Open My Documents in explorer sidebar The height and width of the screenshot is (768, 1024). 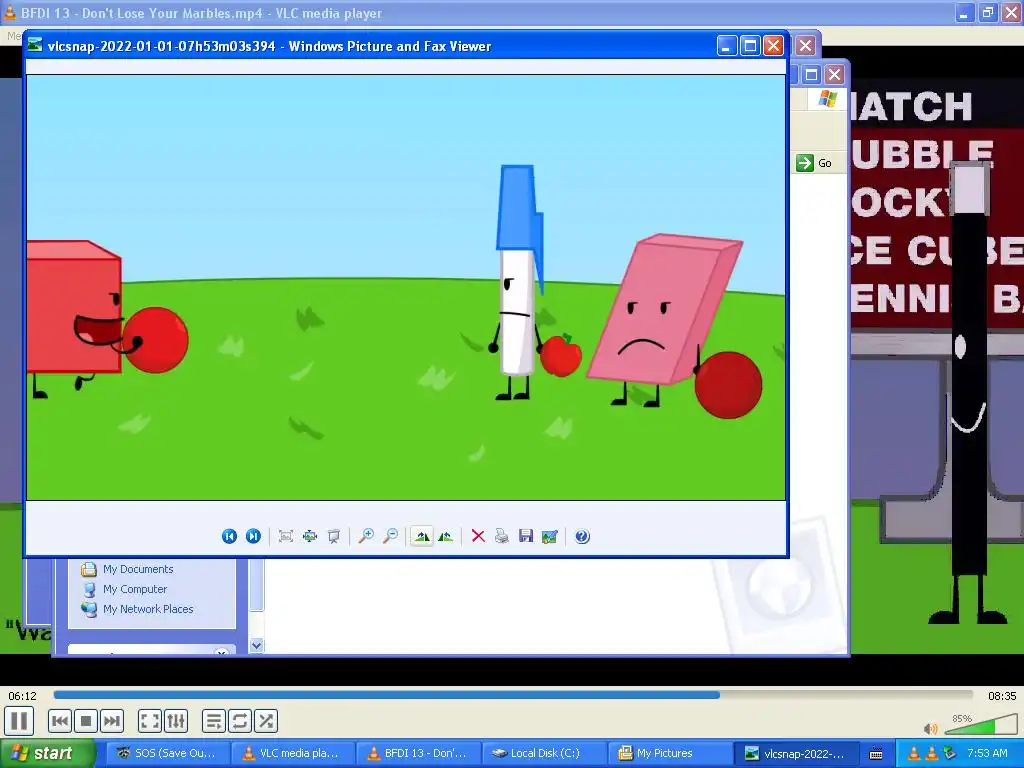tap(128, 569)
